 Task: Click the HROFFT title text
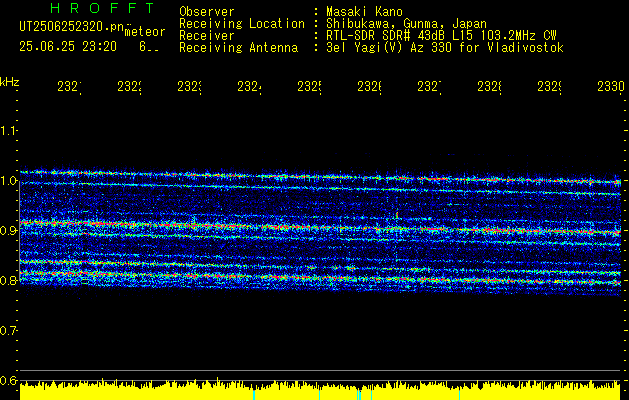(103, 8)
